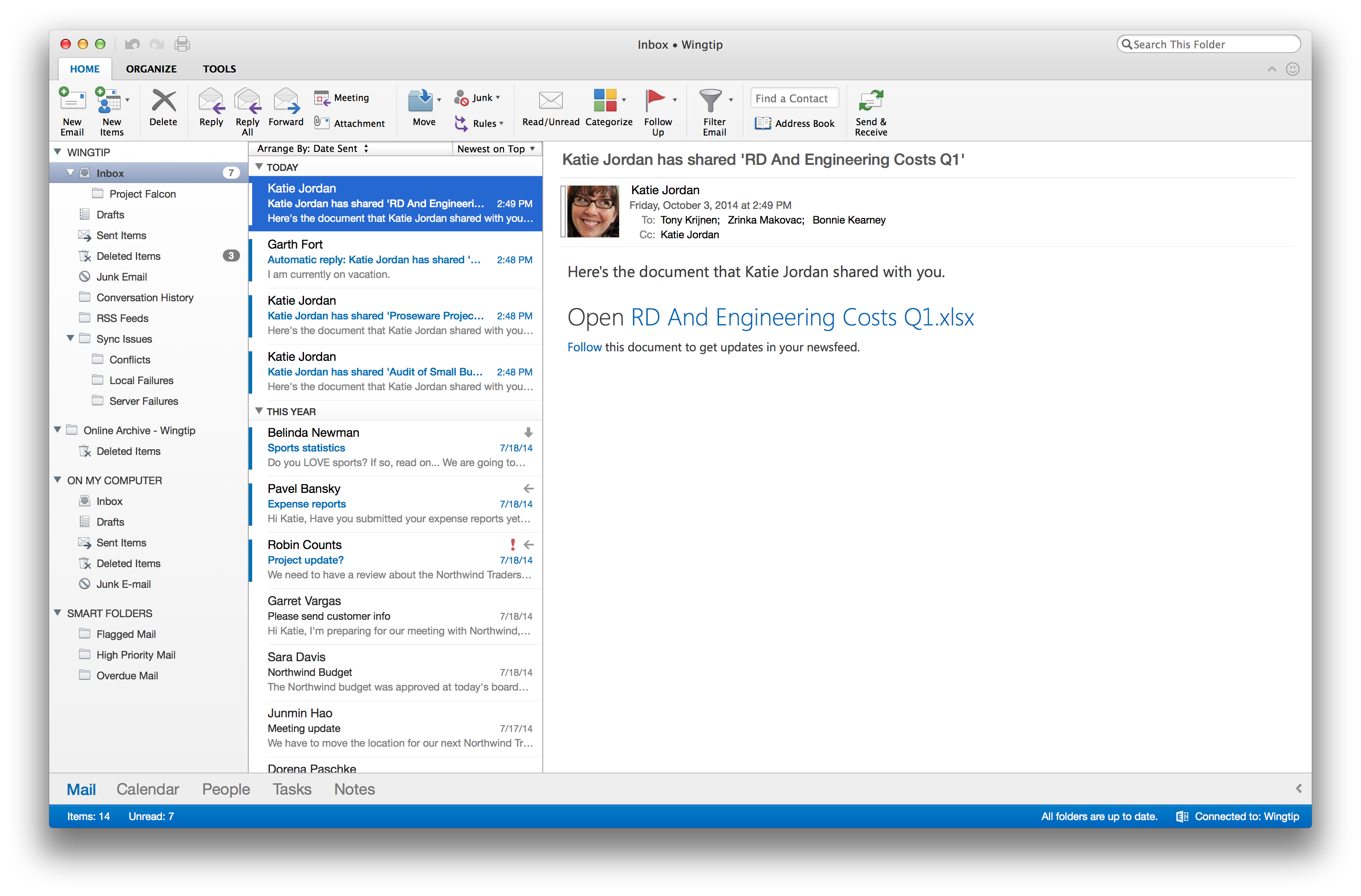Image resolution: width=1361 pixels, height=896 pixels.
Task: Toggle Read/Unread status button
Action: tap(550, 108)
